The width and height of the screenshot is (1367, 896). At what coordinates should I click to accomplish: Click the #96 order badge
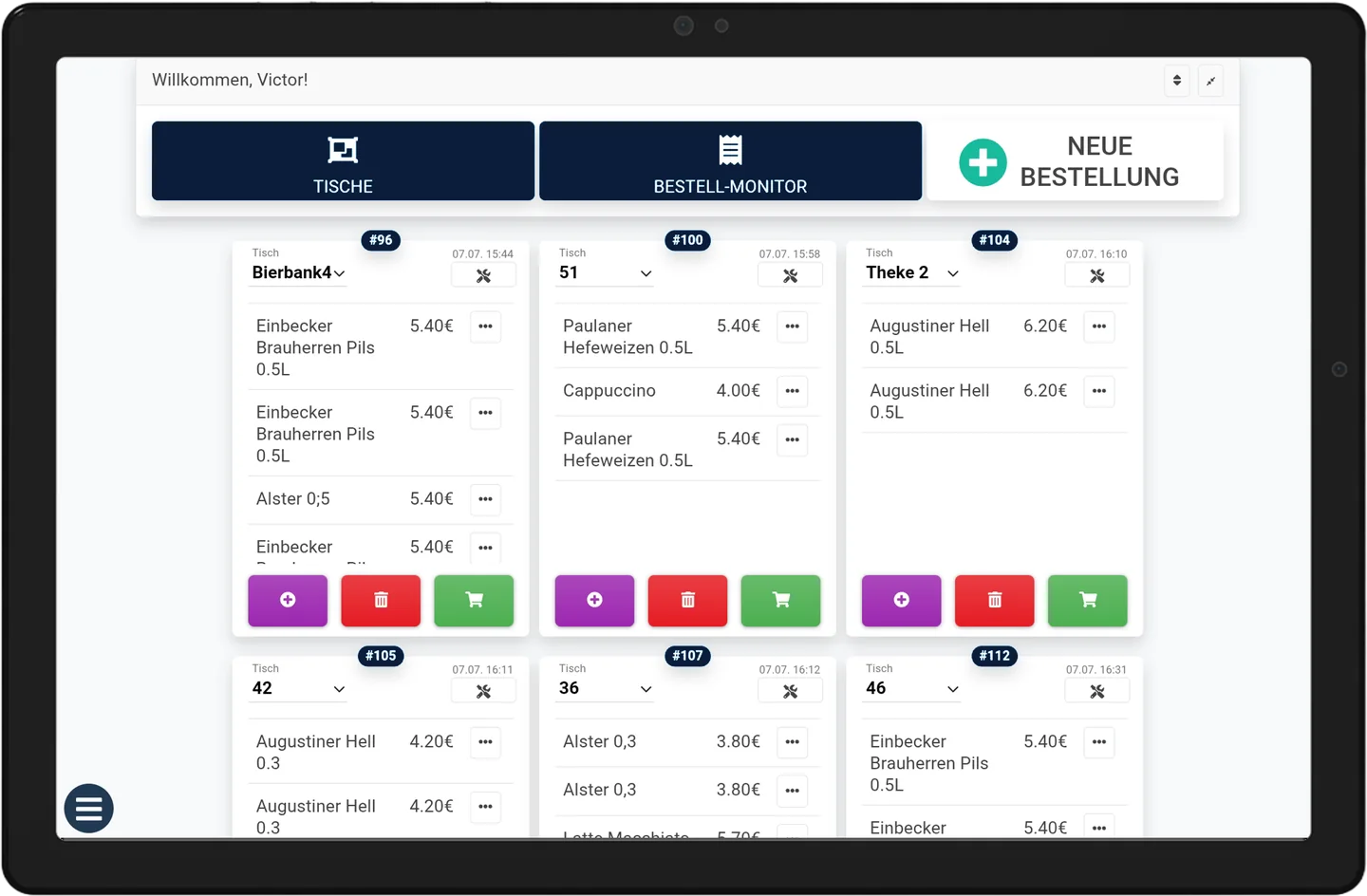tap(381, 240)
